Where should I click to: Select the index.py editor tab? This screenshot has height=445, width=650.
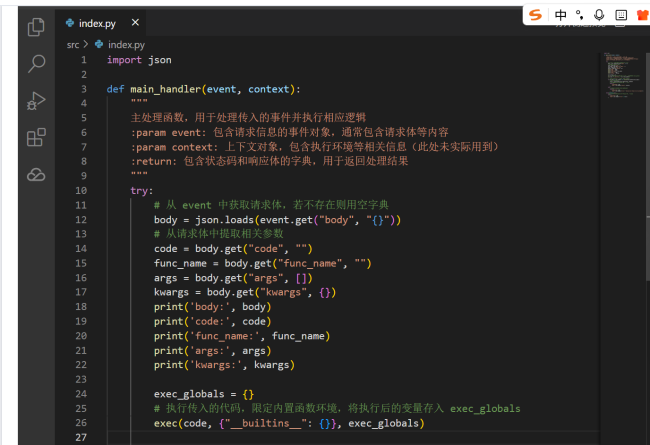pos(100,23)
